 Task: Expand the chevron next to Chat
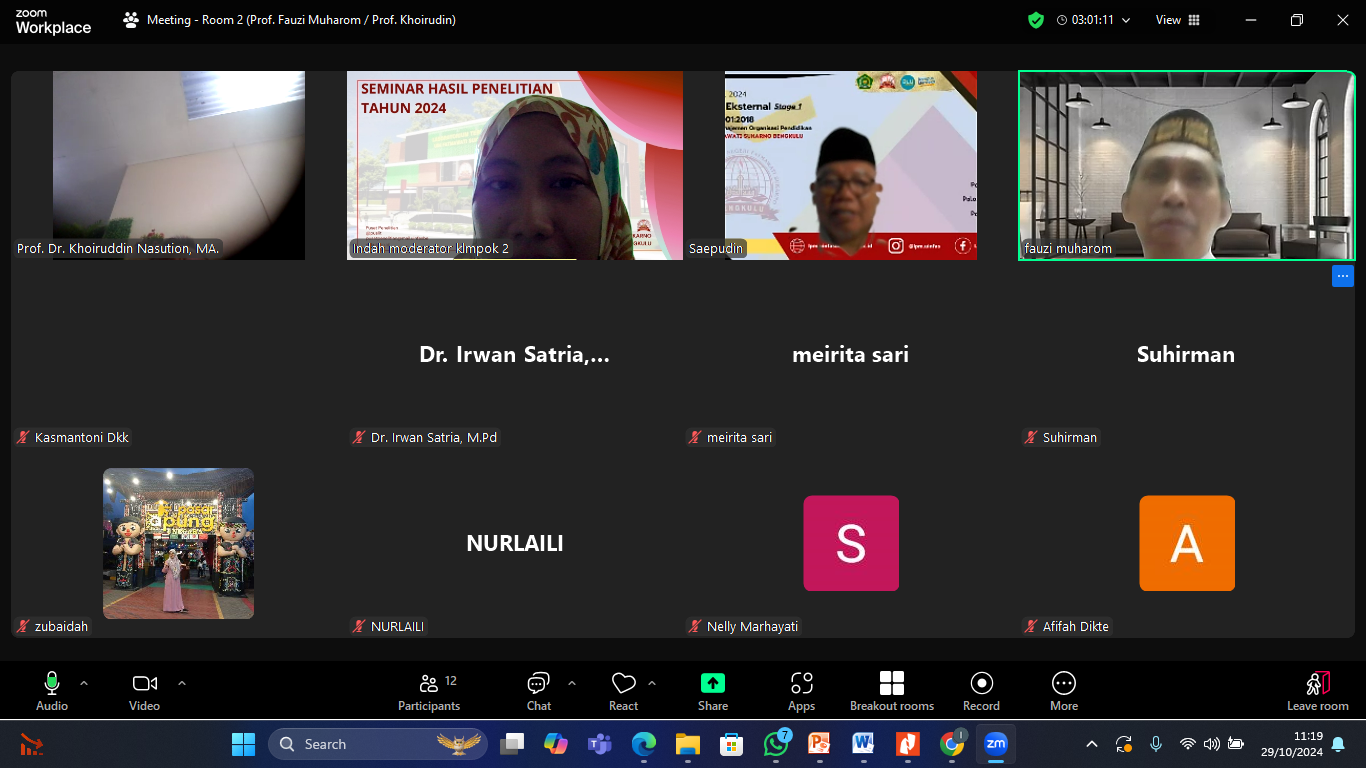click(572, 683)
